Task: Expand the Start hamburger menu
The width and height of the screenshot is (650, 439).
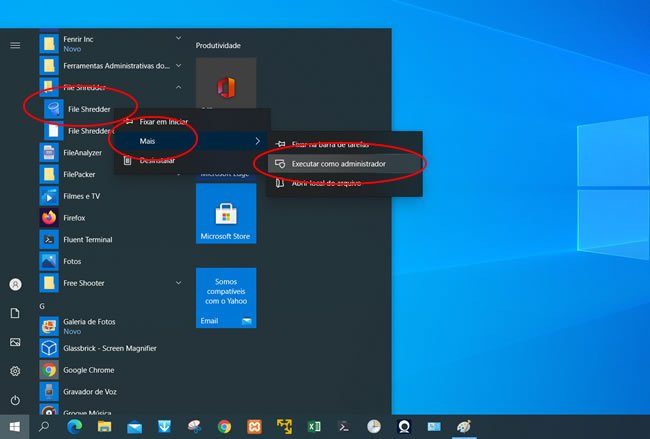Action: [15, 45]
